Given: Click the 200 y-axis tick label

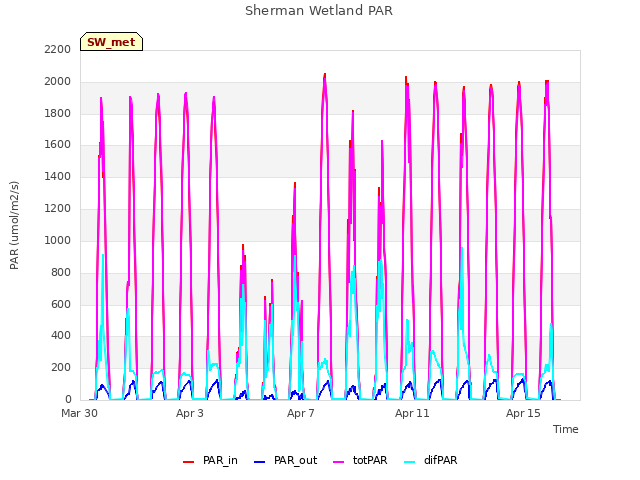Looking at the screenshot, I should pyautogui.click(x=61, y=367).
